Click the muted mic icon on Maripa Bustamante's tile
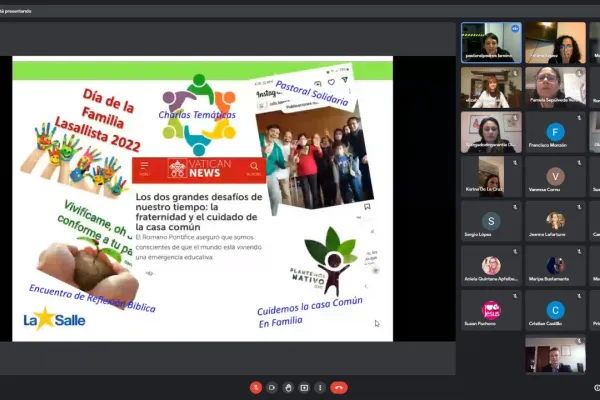This screenshot has width=600, height=400. click(579, 251)
